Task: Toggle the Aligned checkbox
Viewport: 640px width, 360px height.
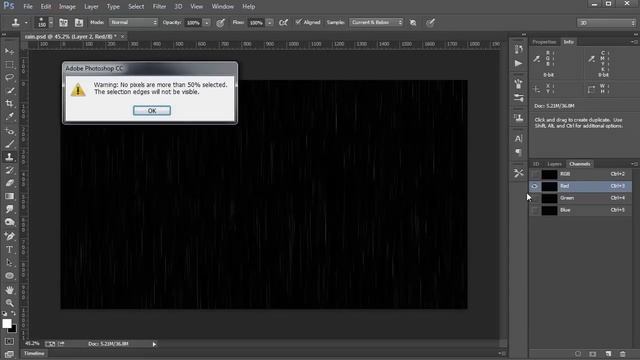Action: 298,22
